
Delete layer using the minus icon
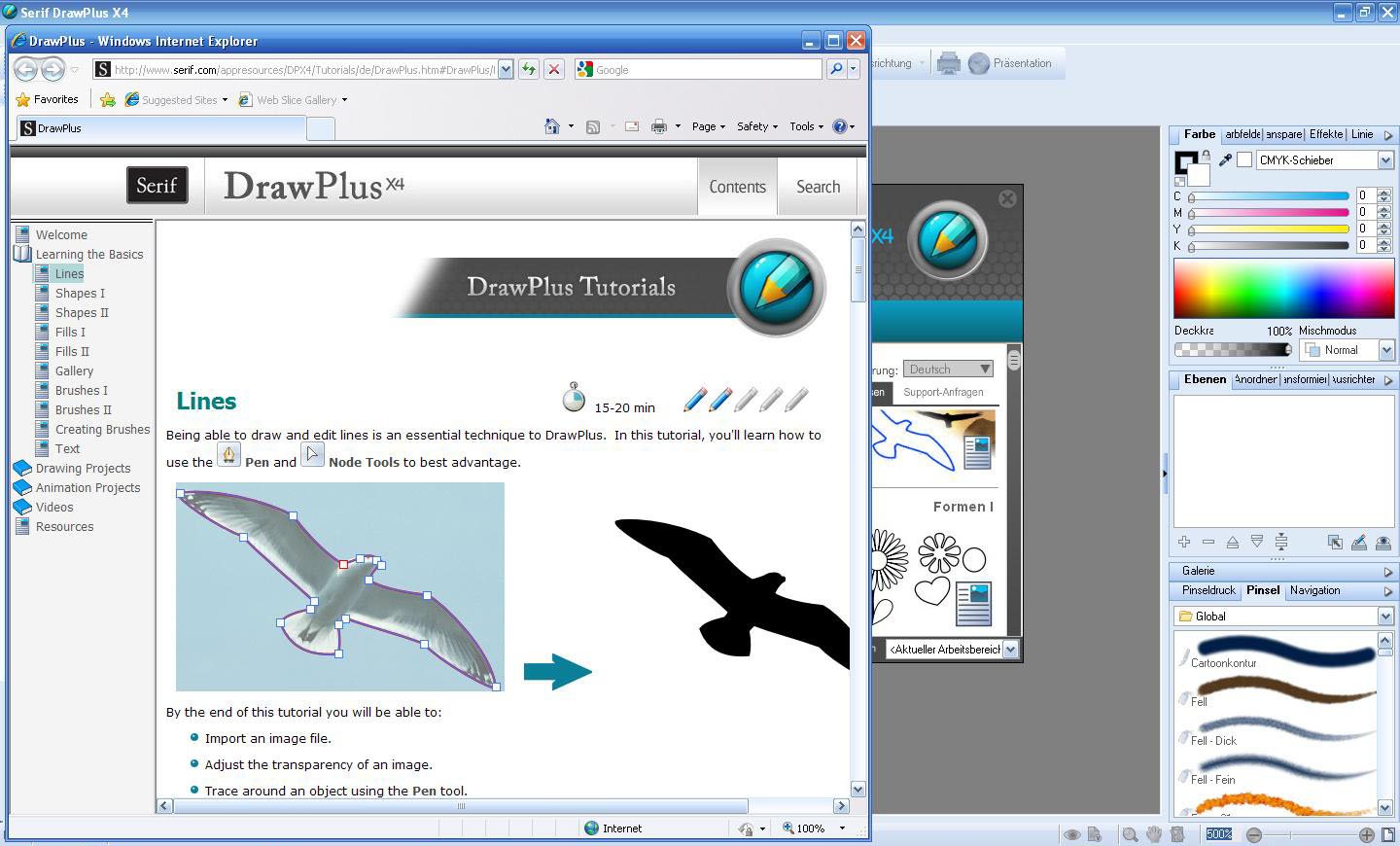pyautogui.click(x=1208, y=542)
